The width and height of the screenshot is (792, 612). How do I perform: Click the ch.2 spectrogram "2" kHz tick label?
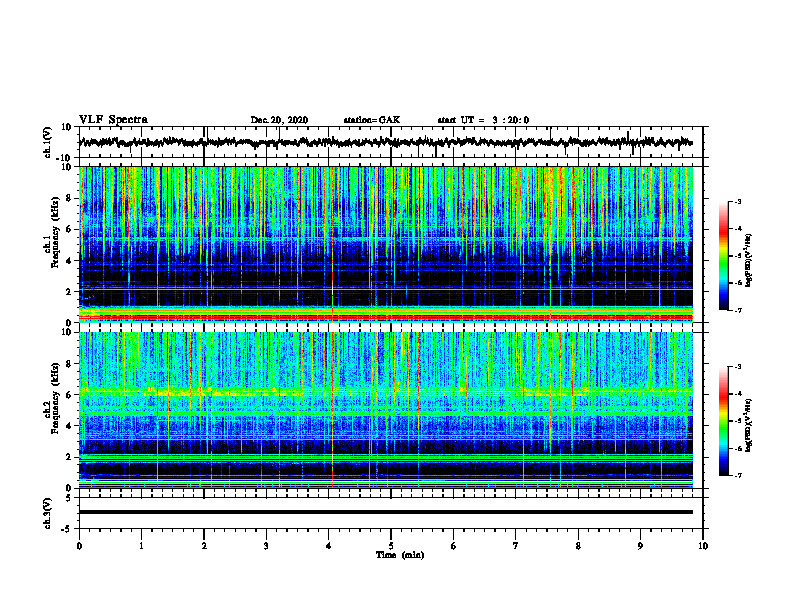click(70, 457)
